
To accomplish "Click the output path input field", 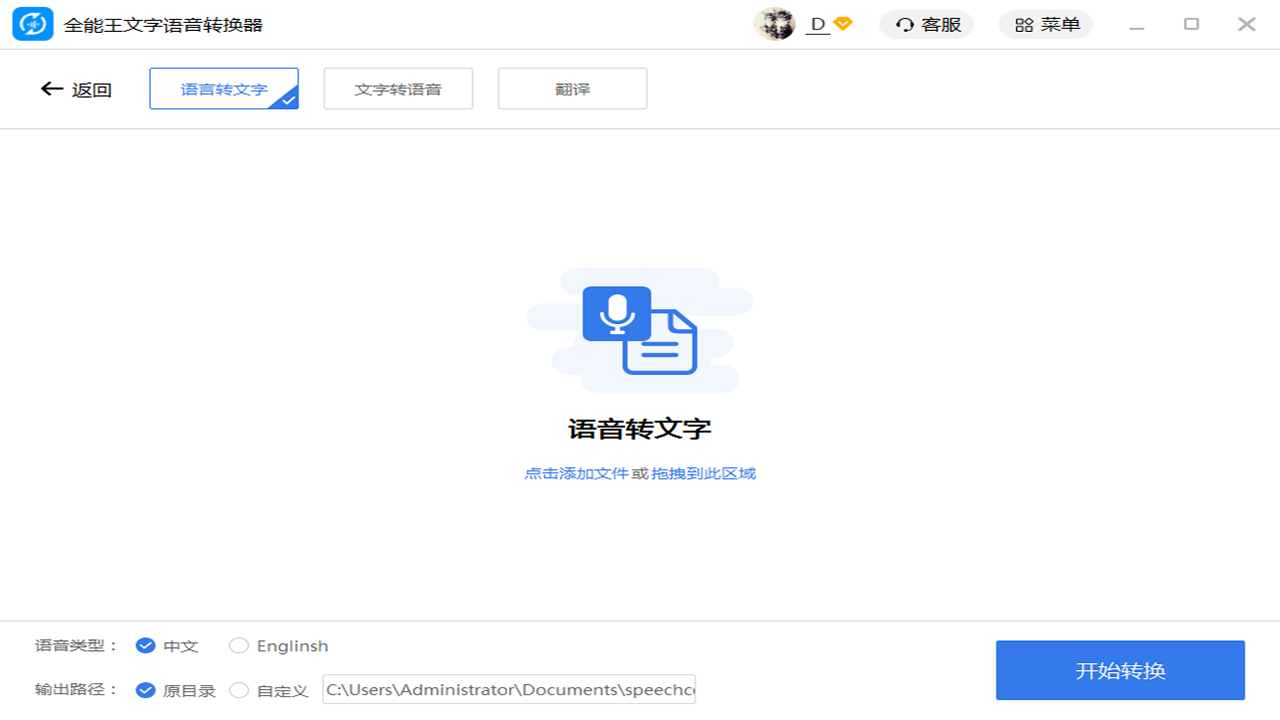I will (508, 689).
